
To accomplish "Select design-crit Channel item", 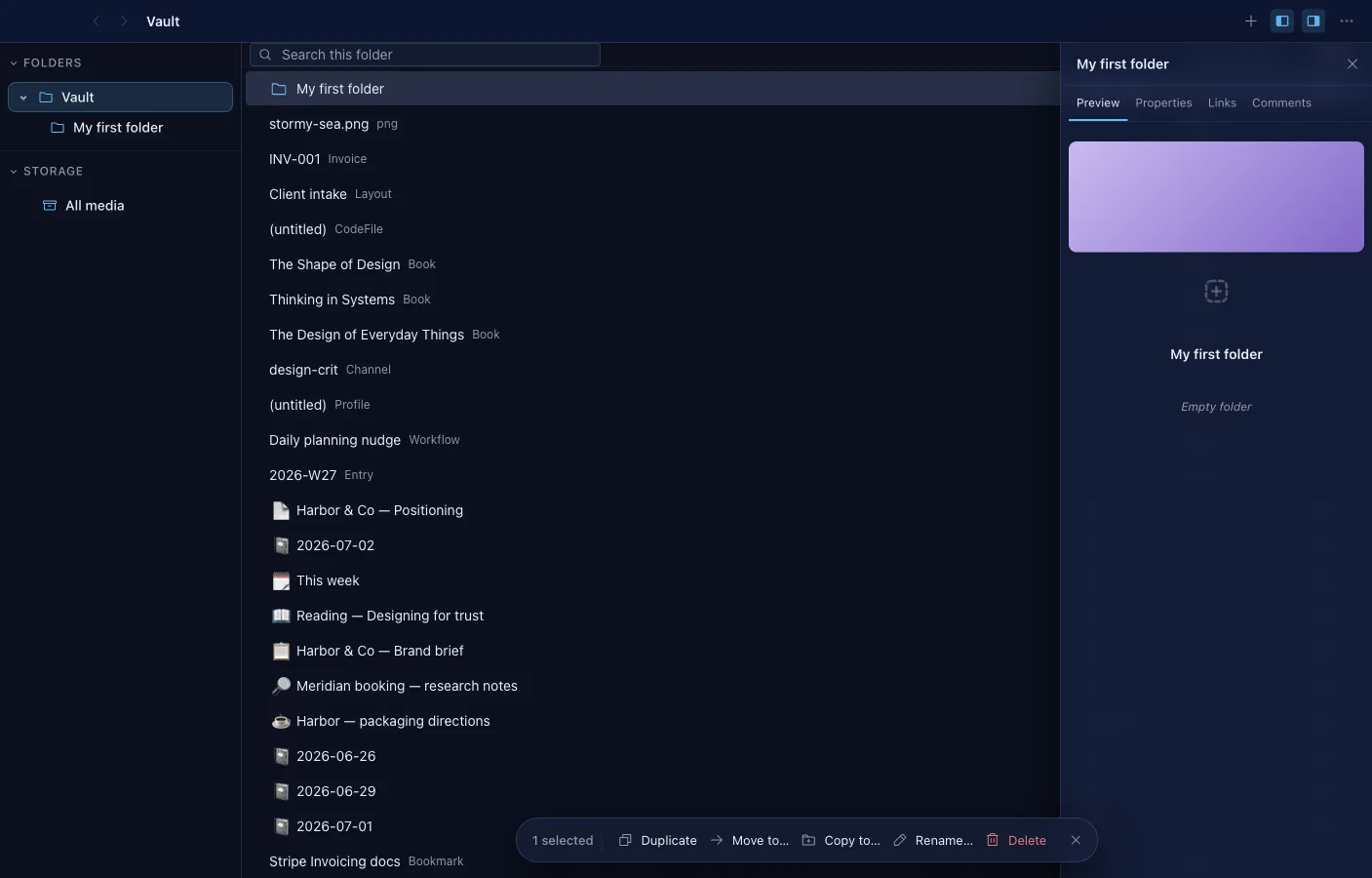I will (x=652, y=370).
